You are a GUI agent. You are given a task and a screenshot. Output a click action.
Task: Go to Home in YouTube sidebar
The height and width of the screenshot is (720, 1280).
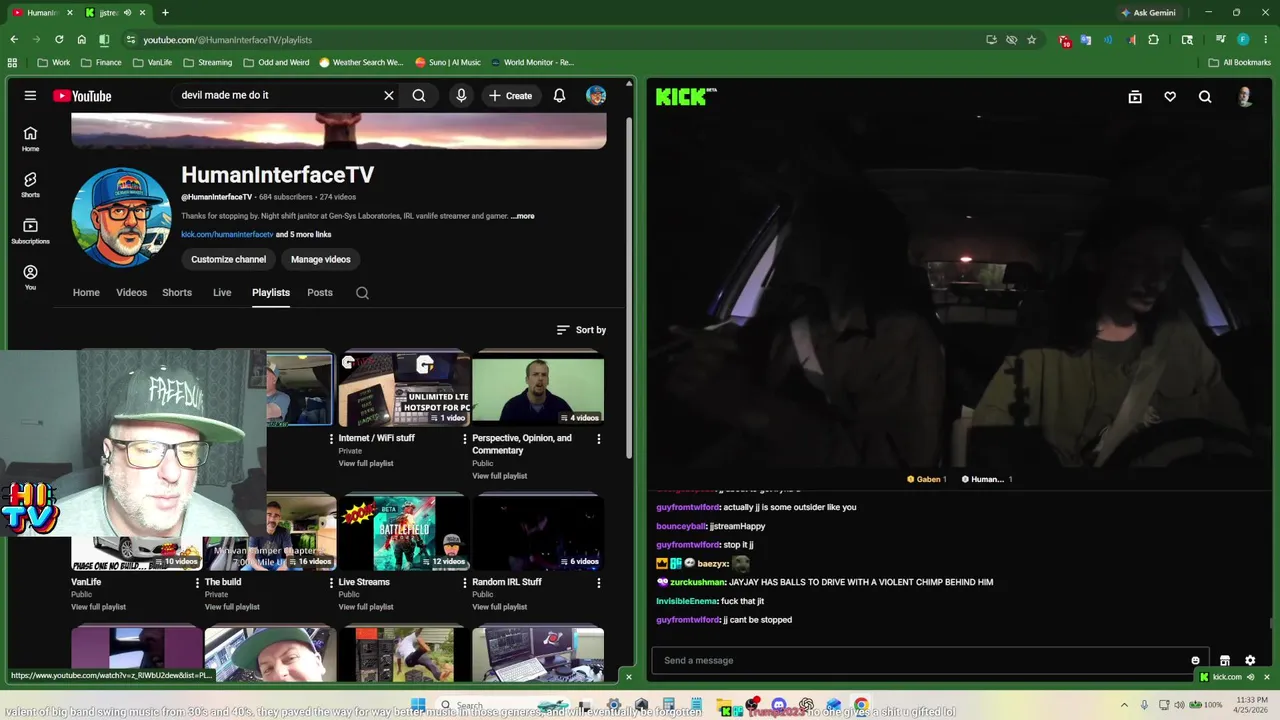click(30, 139)
